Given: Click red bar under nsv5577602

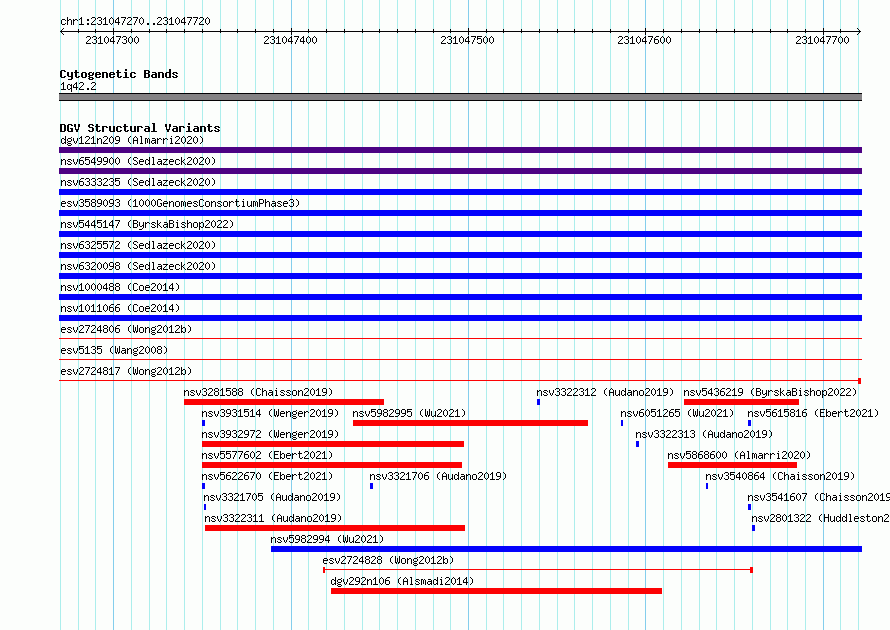Looking at the screenshot, I should 332,465.
